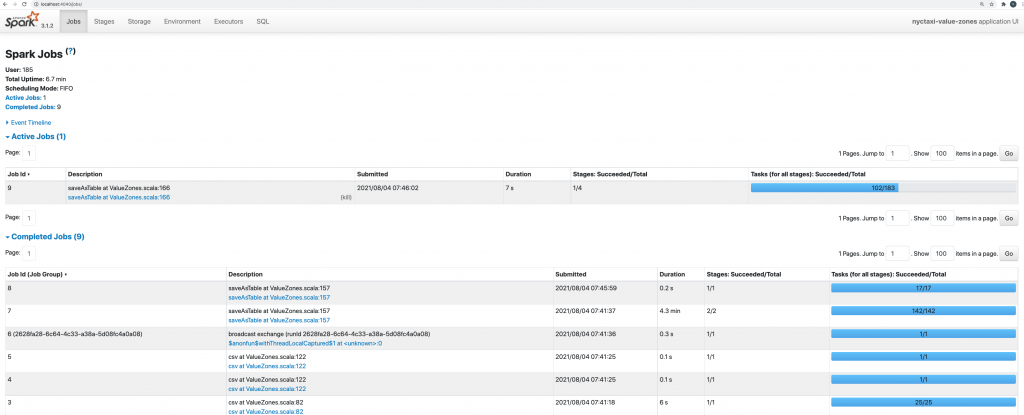Bookmark this page with the star icon

(991, 4)
